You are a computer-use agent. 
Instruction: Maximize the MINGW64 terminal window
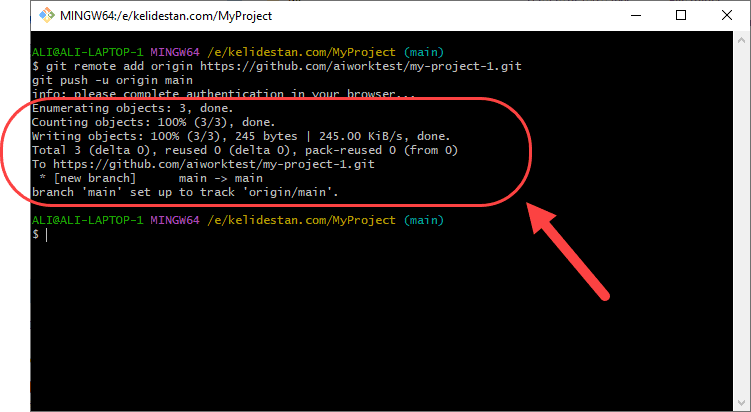coord(681,16)
